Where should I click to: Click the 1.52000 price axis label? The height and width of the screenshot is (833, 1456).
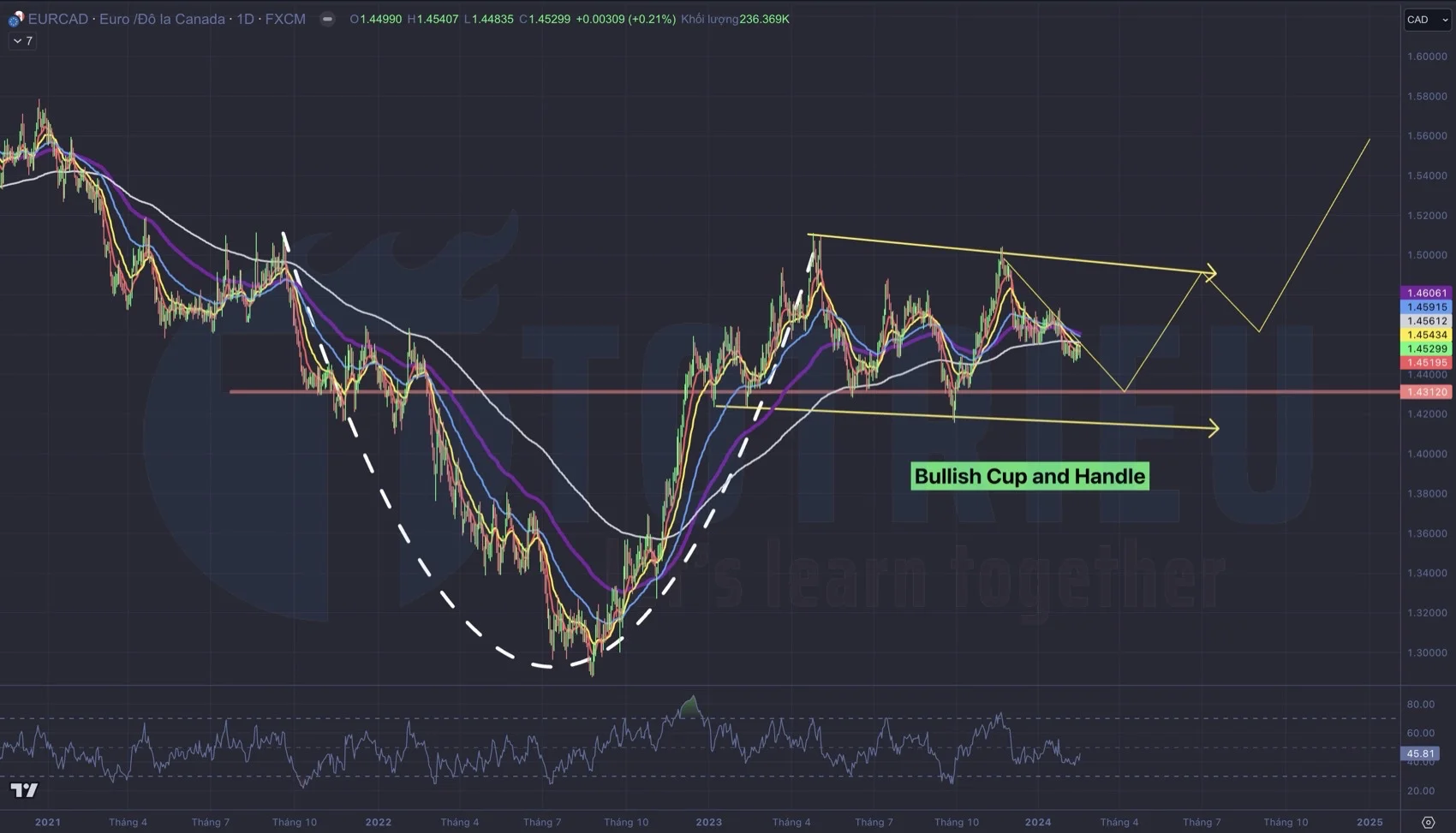click(1427, 215)
